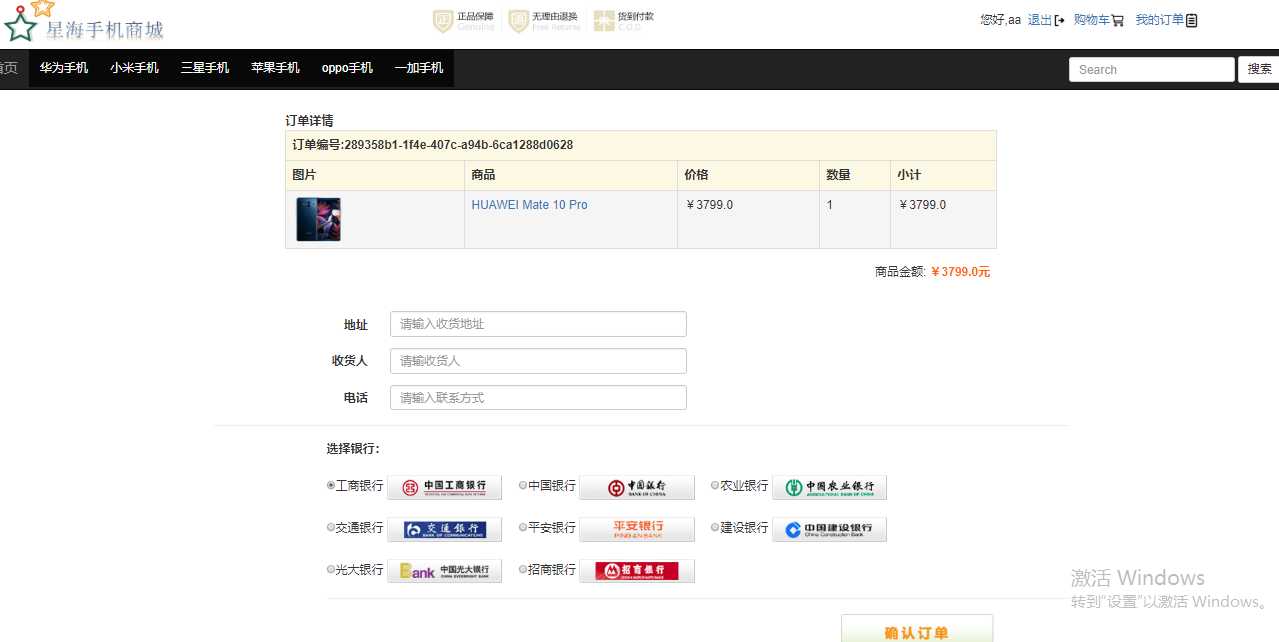Open the oppo手机 category

pyautogui.click(x=347, y=68)
